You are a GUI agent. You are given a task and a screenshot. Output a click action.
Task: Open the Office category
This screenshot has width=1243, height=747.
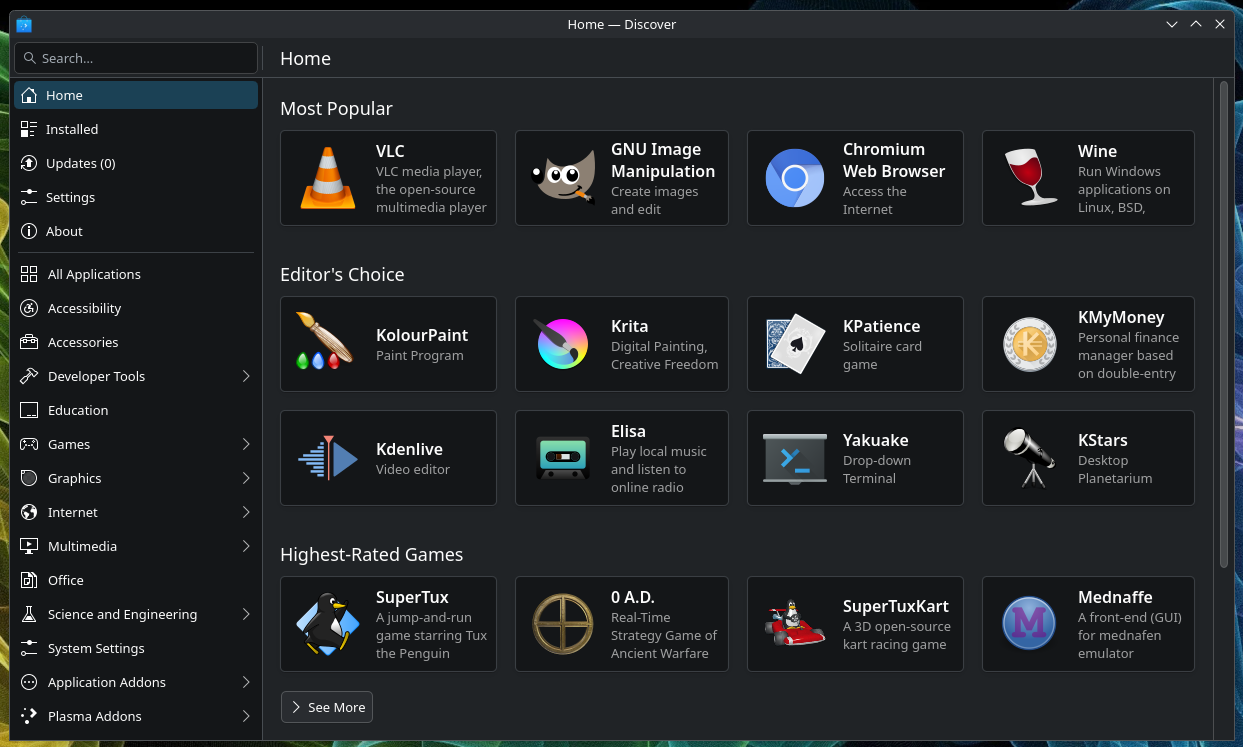[x=136, y=580]
